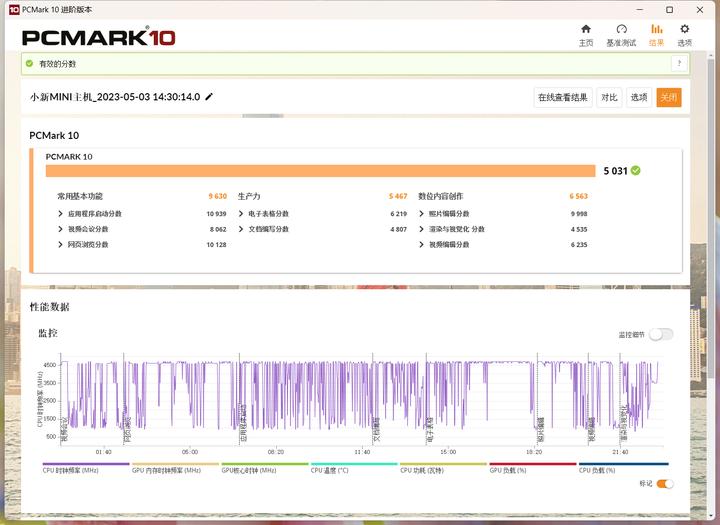Expand the 电子表格分数 row
The height and width of the screenshot is (525, 720).
pos(240,214)
